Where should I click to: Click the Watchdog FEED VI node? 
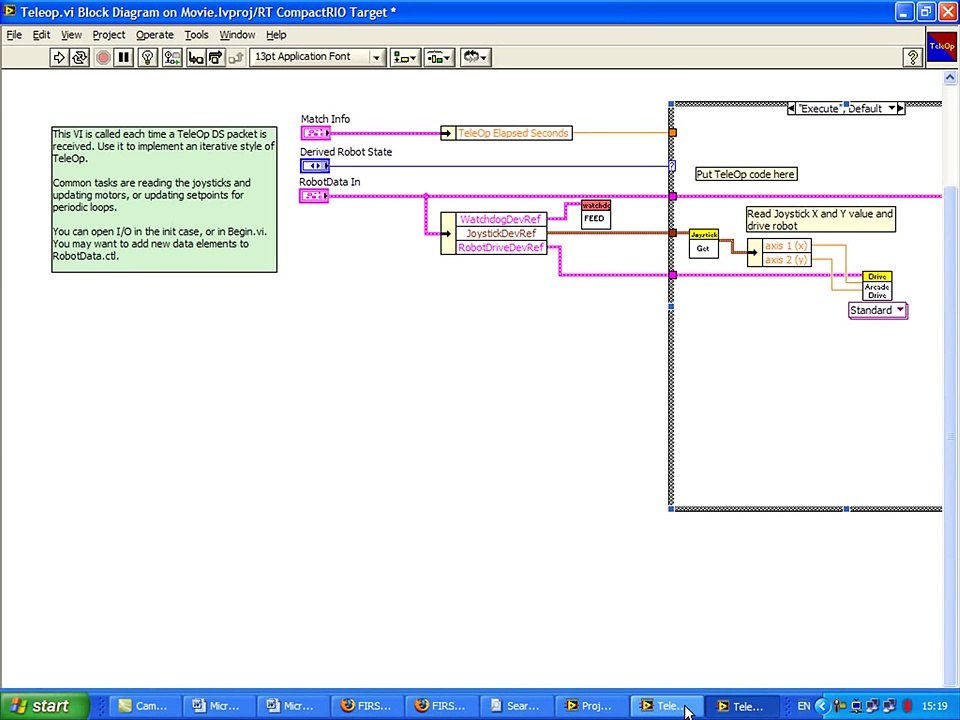596,214
